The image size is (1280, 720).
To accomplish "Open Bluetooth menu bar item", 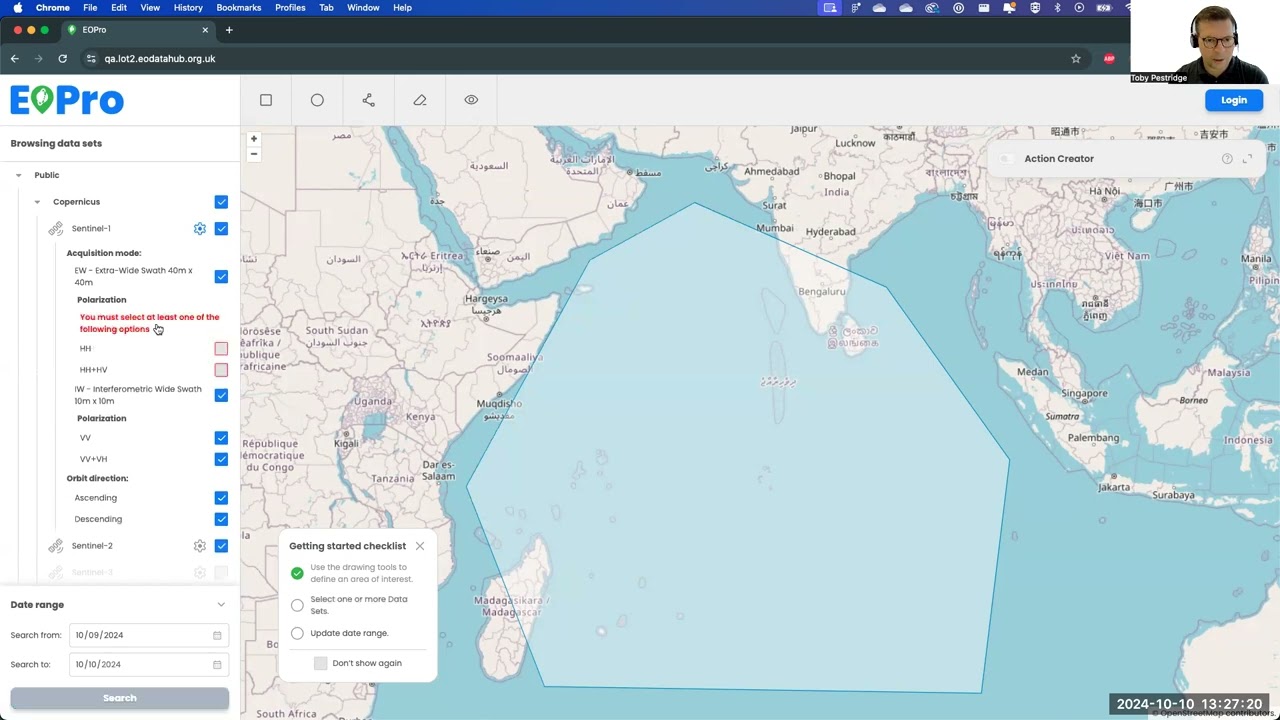I will 1057,8.
